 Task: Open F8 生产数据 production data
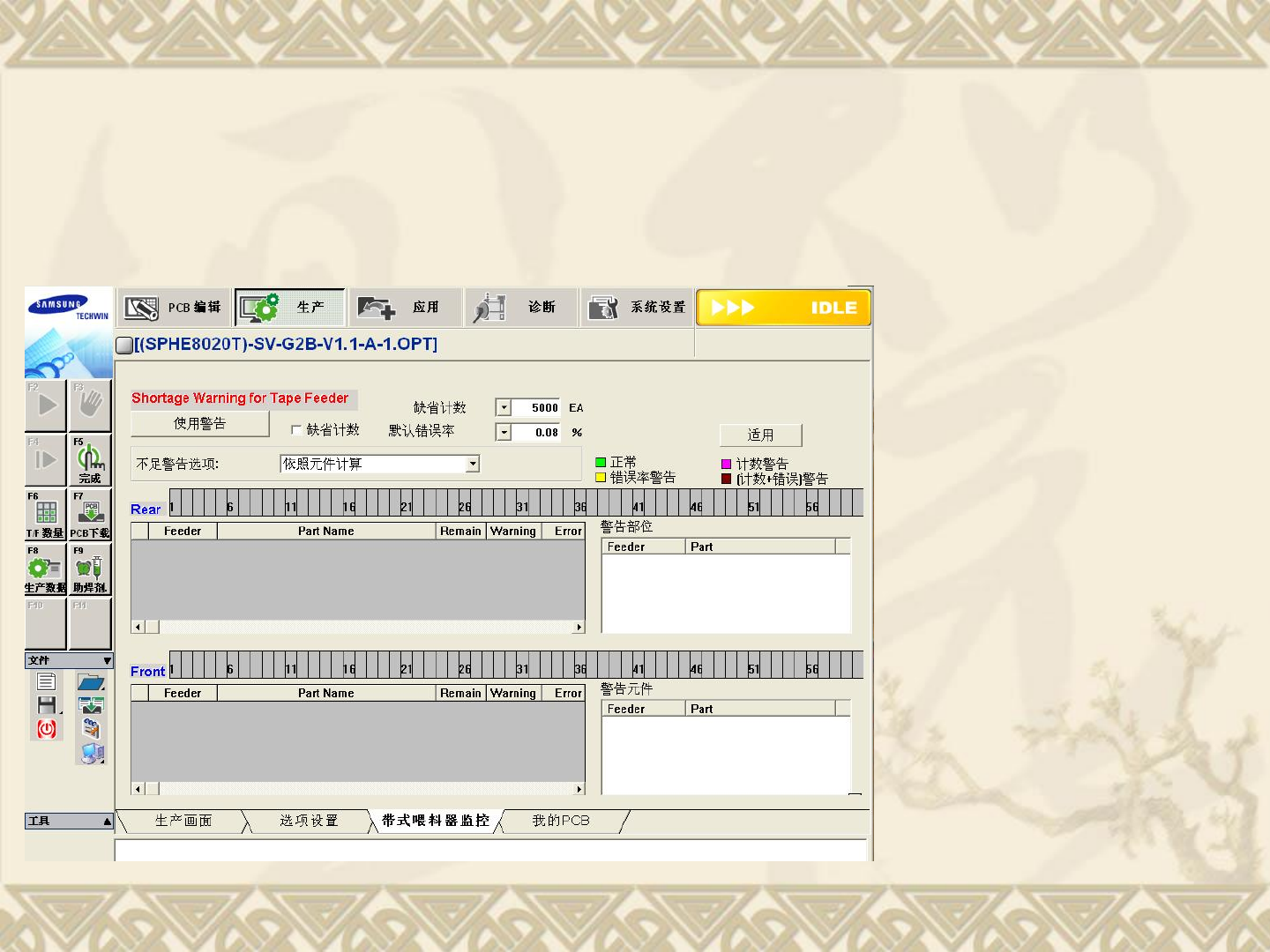click(x=46, y=569)
